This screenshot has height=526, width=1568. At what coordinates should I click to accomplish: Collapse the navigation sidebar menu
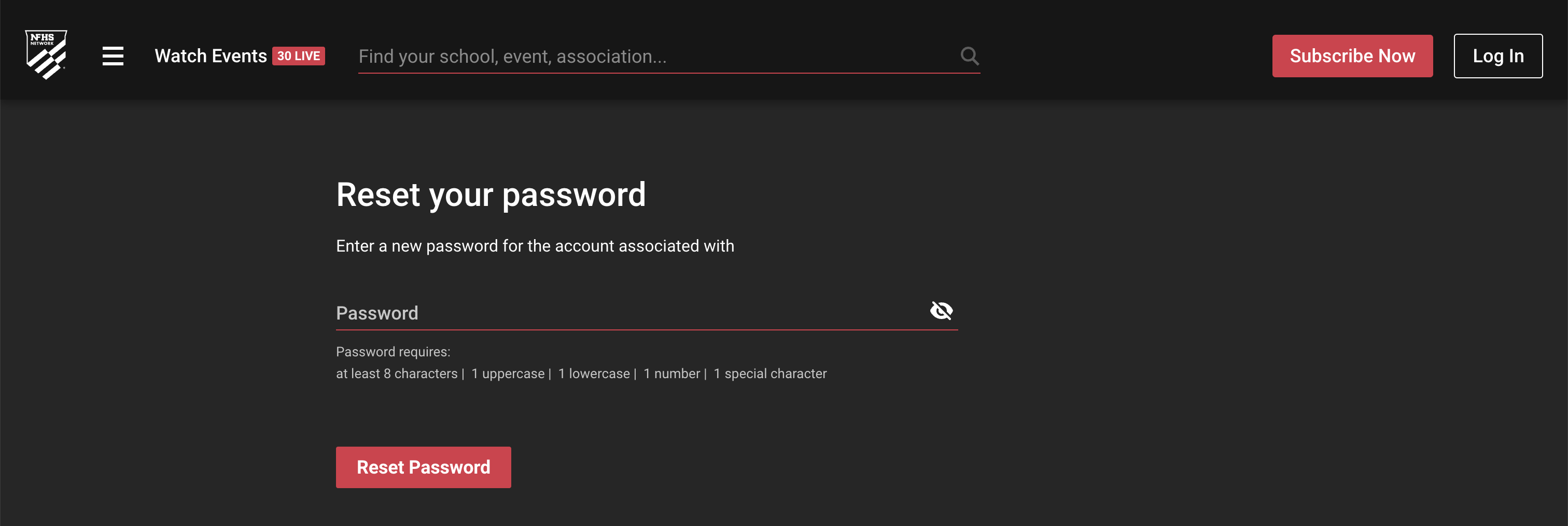point(113,56)
